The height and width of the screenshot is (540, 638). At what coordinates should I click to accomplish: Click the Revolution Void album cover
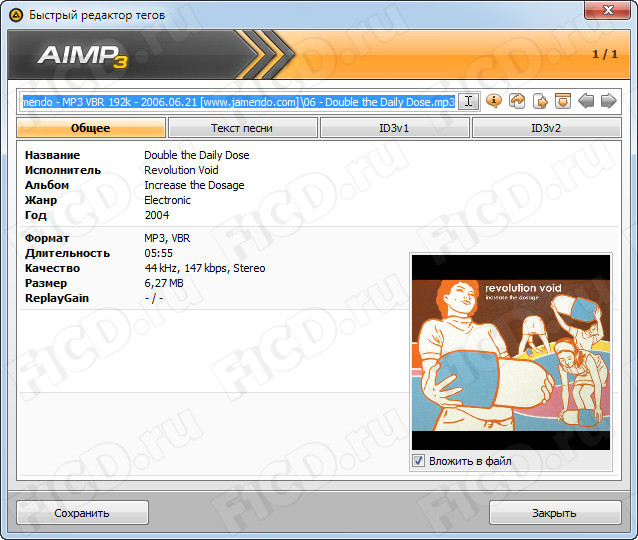click(x=511, y=352)
